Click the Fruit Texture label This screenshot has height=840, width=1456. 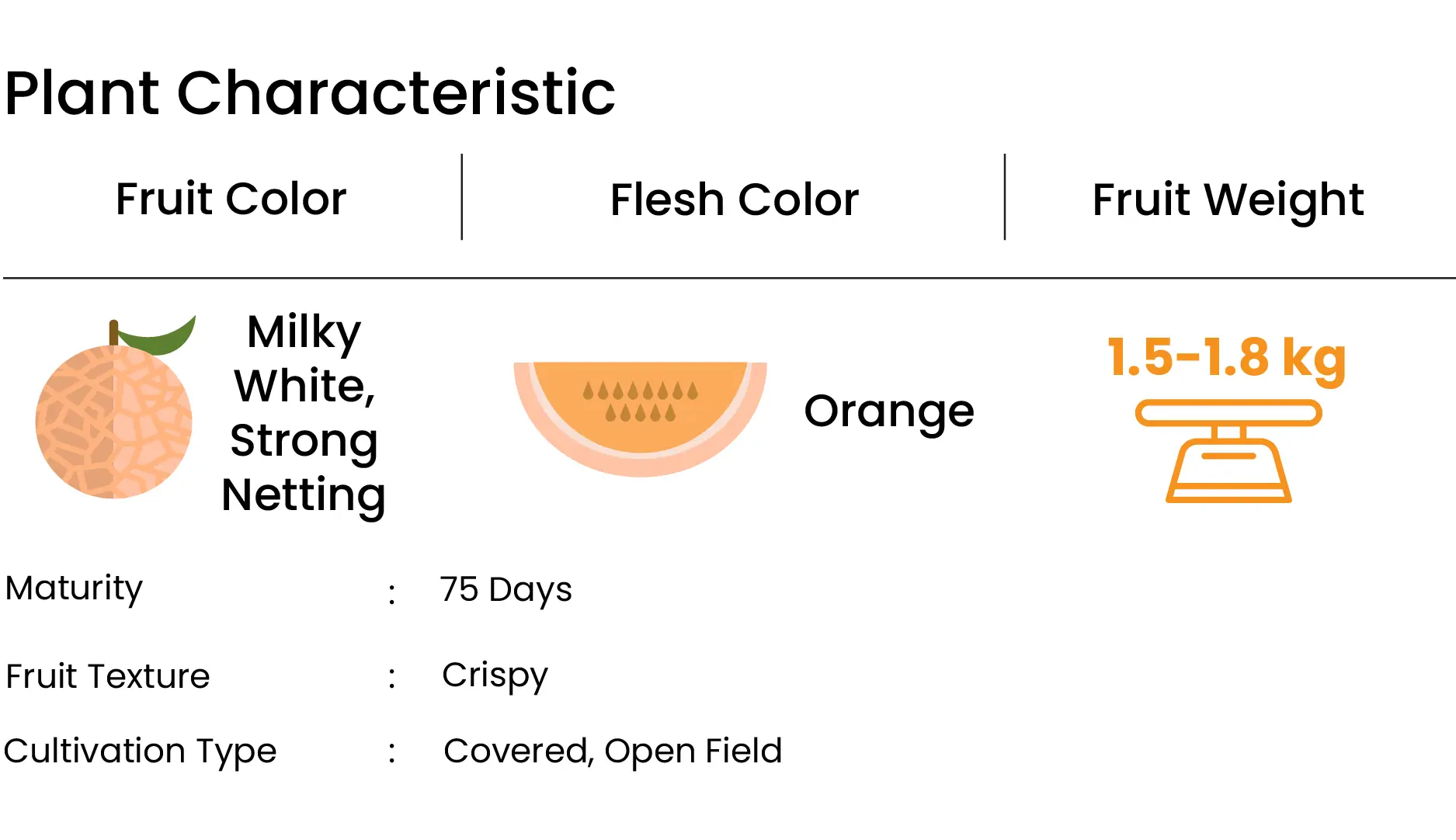(x=107, y=676)
